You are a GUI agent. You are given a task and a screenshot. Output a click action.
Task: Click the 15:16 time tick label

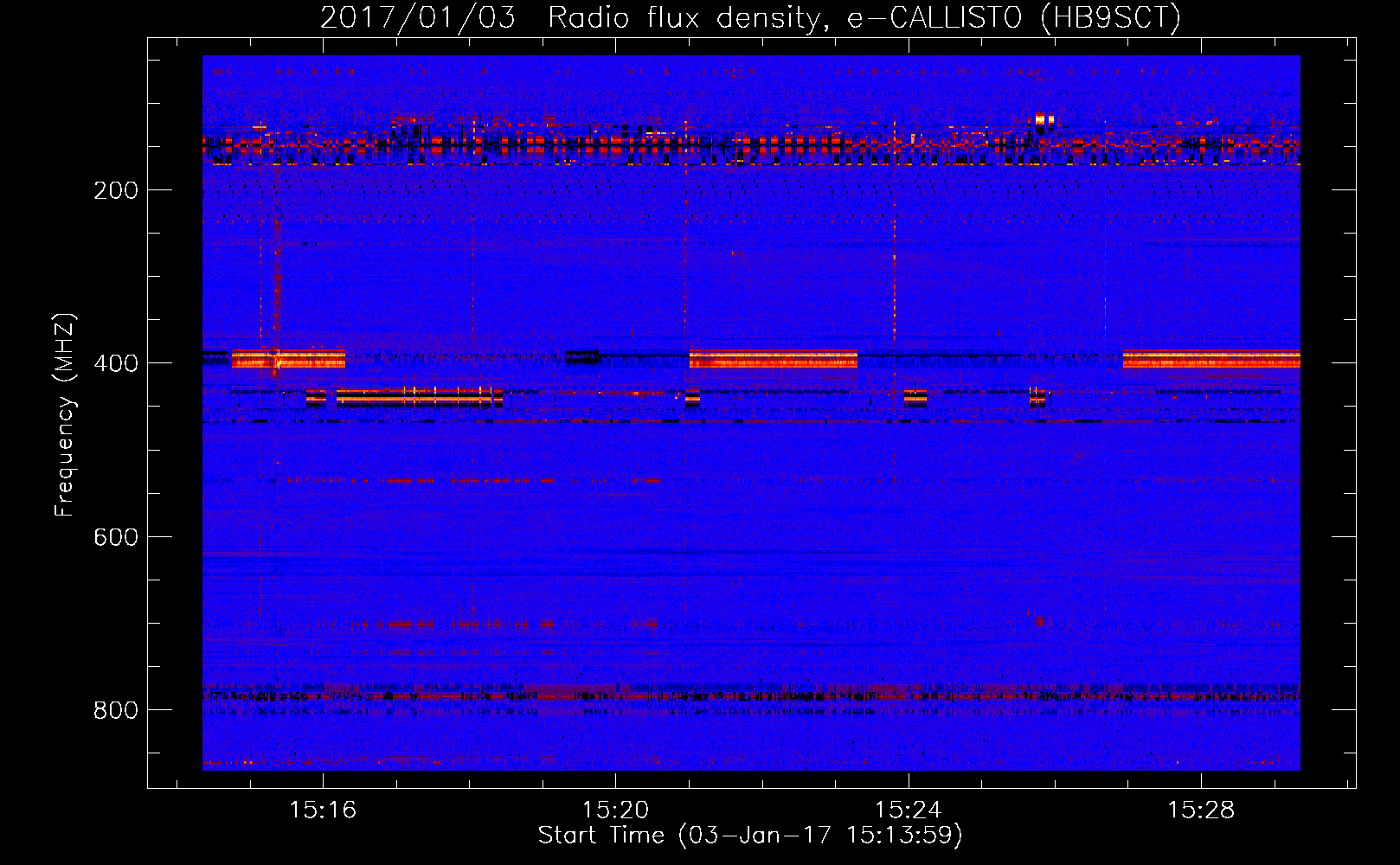click(x=323, y=810)
